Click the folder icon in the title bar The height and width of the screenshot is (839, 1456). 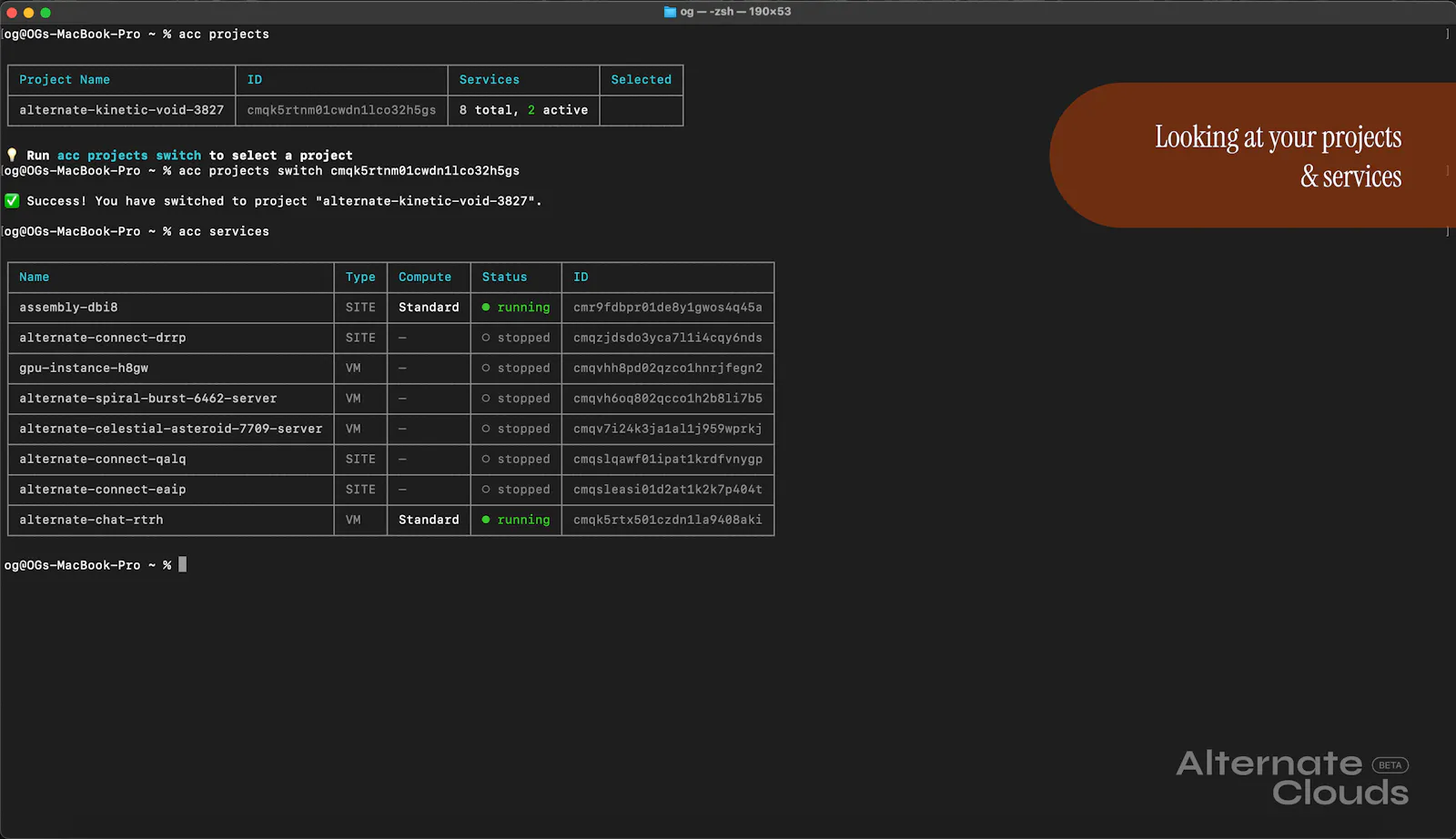point(670,12)
